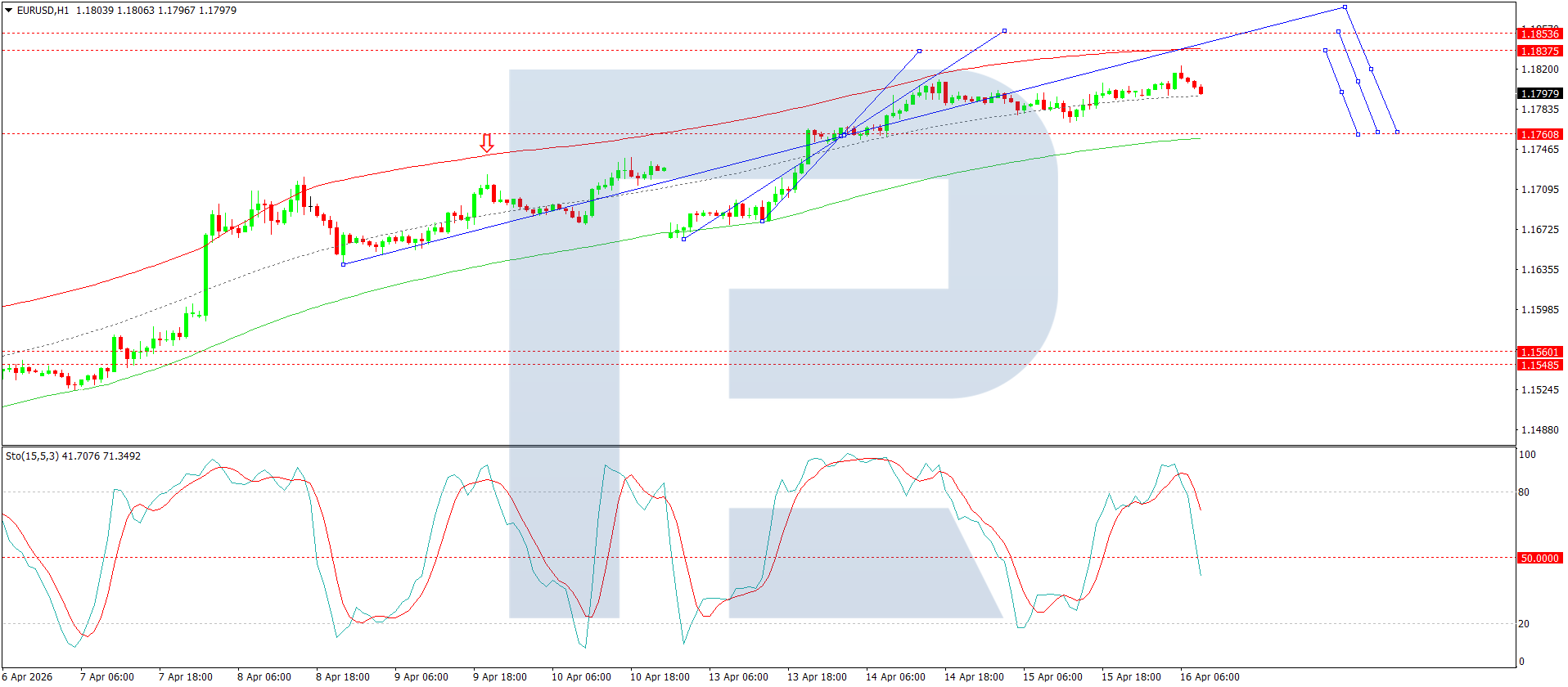Click the 1.14880 price scale value
Viewport: 1568px width, 687px height.
tap(1539, 430)
